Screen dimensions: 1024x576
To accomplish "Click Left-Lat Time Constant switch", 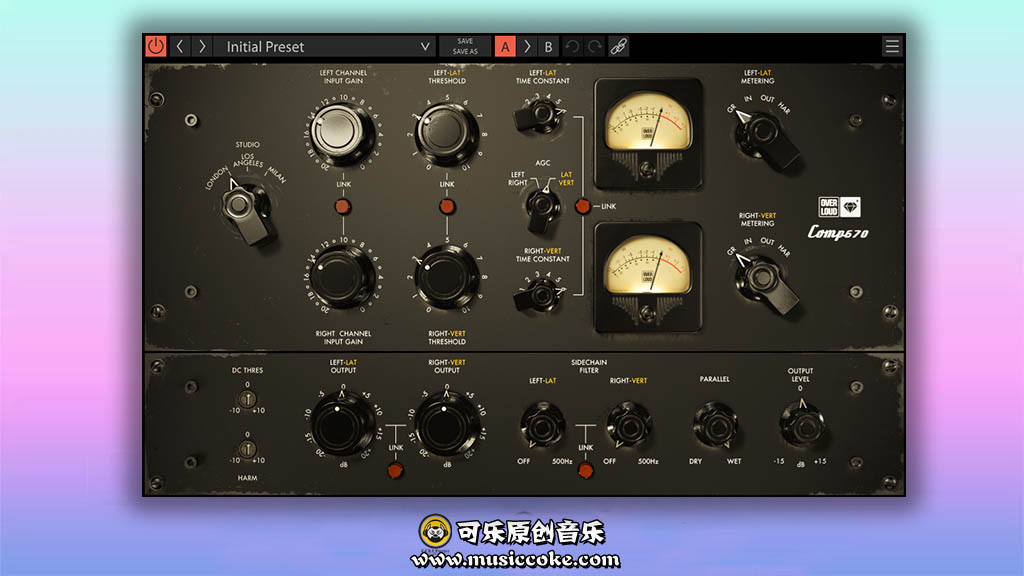I will [540, 116].
